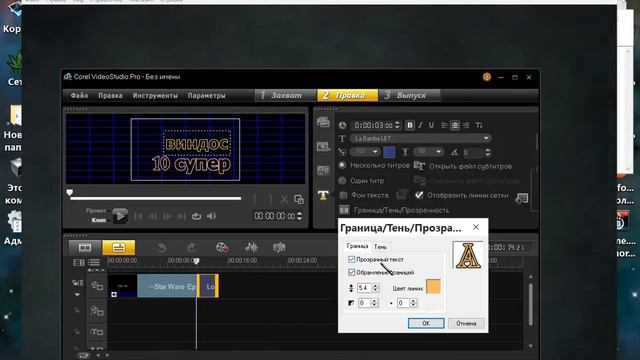The image size is (640, 360).
Task: Play the clip in preview
Action: tap(120, 216)
